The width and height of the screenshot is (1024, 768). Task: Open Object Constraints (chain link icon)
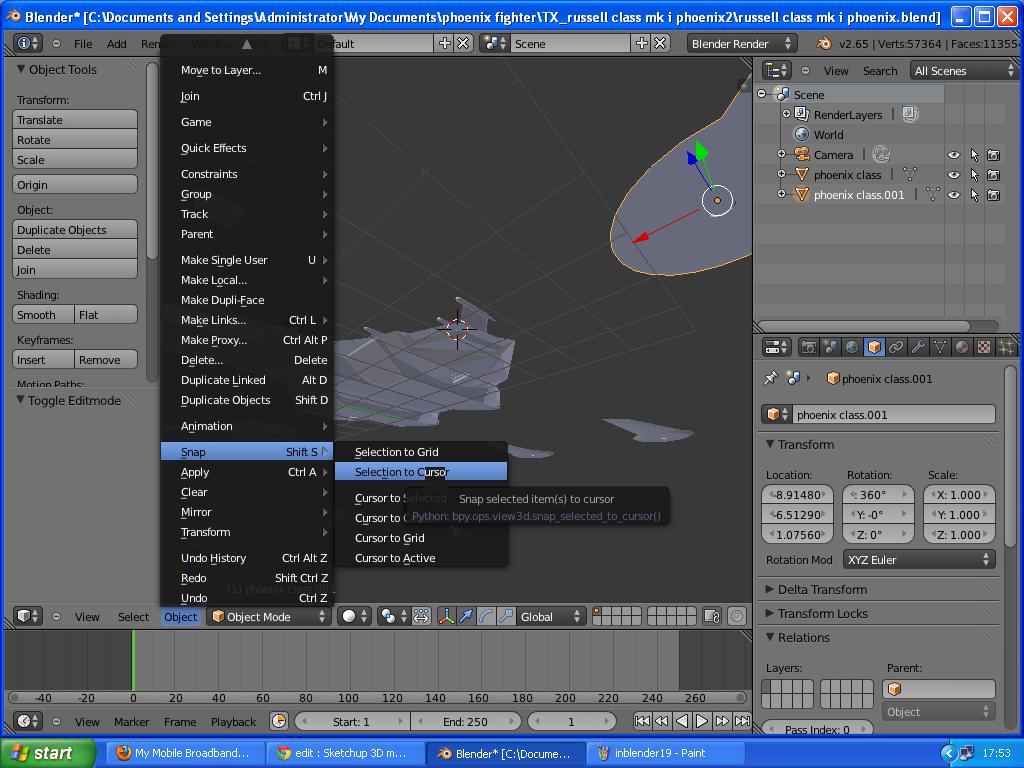coord(895,346)
